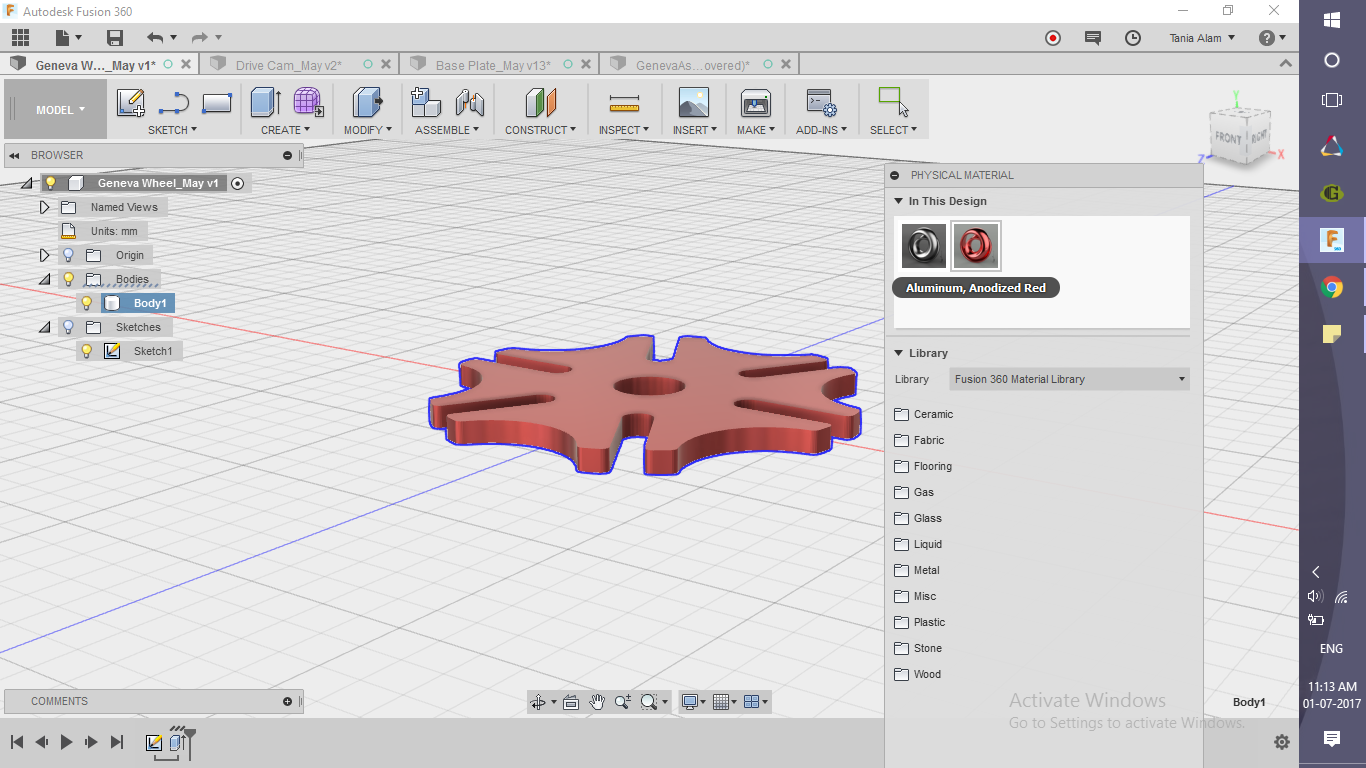
Task: Click the New Component assemble icon
Action: (x=426, y=102)
